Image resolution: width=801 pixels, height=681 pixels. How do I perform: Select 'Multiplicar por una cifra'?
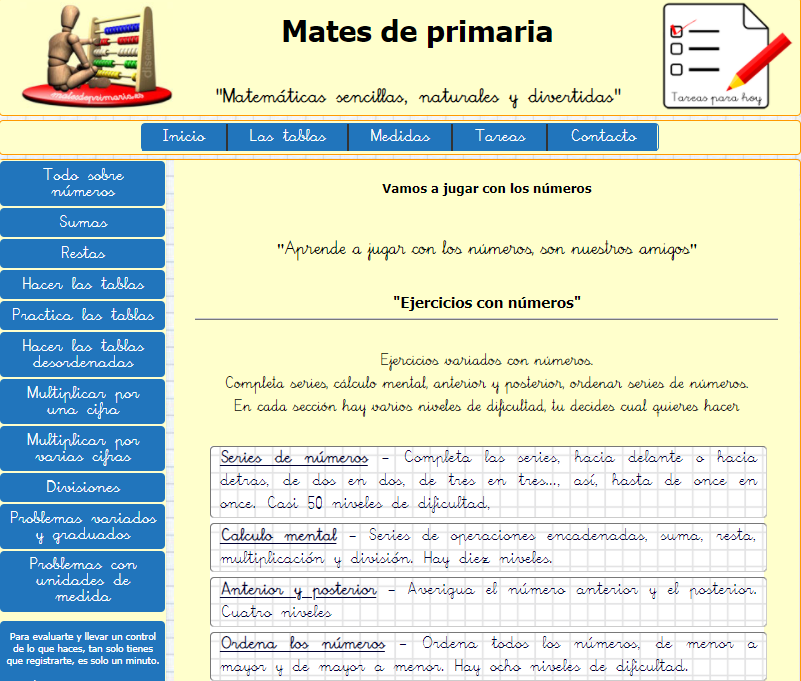tap(83, 401)
